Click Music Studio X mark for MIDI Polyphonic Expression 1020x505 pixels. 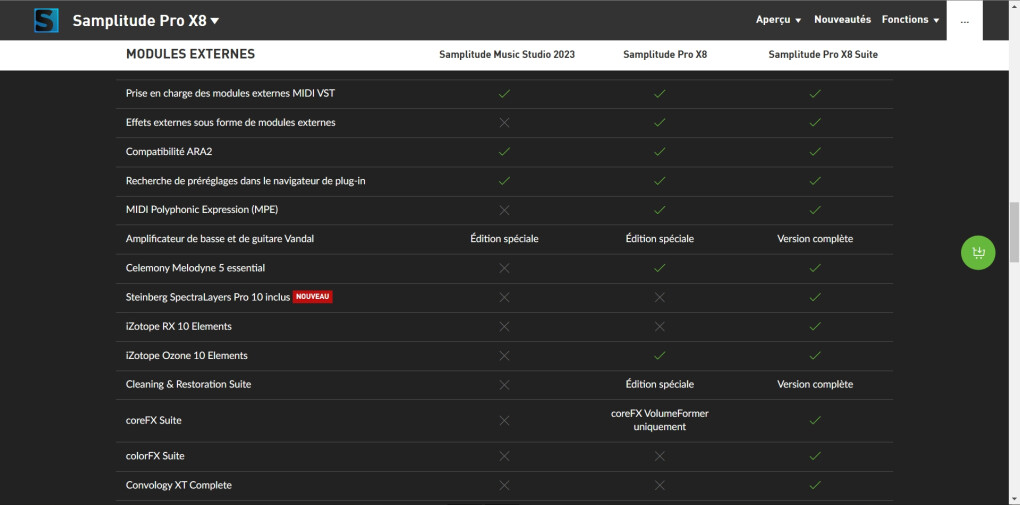pyautogui.click(x=504, y=210)
